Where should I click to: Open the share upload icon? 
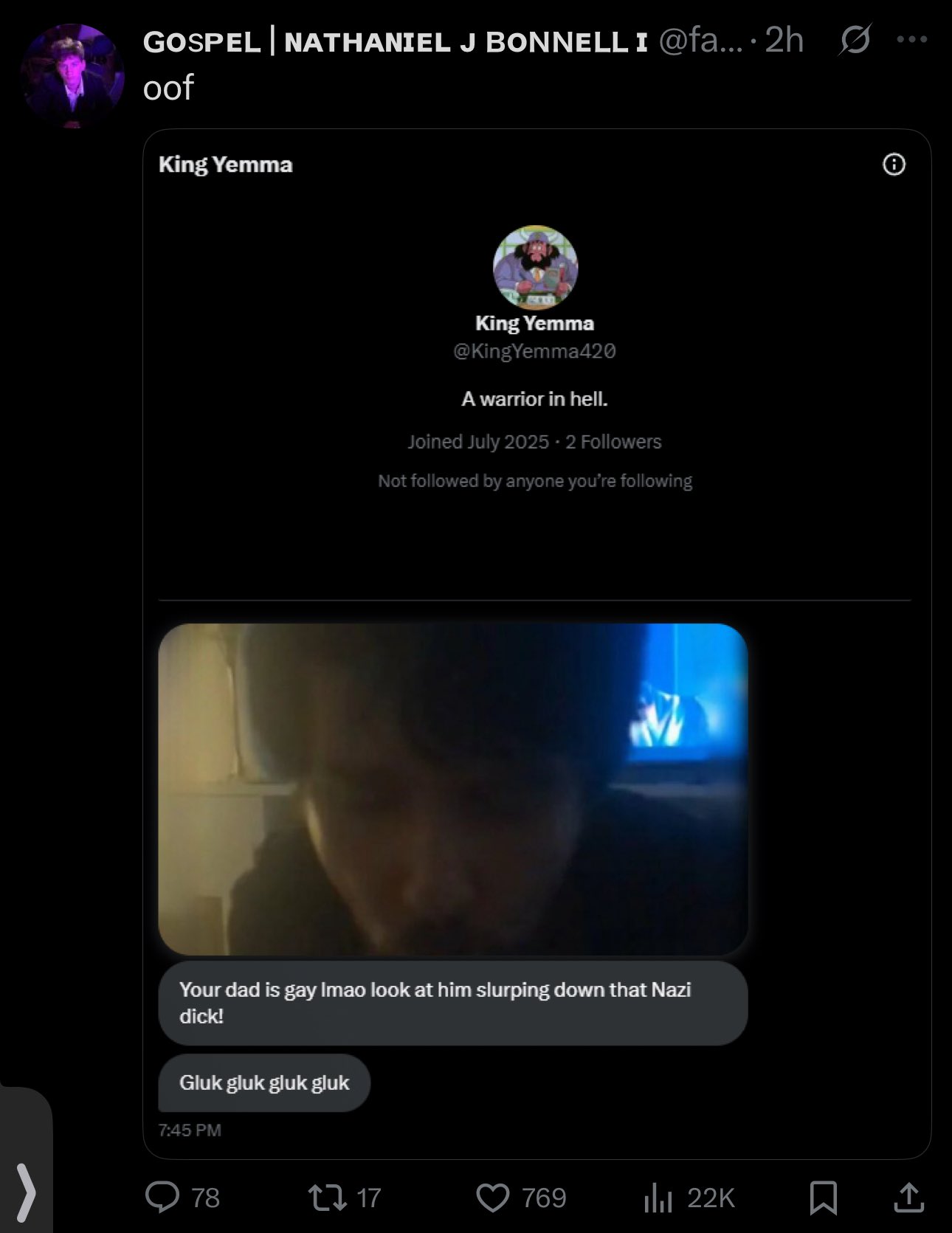[908, 1197]
